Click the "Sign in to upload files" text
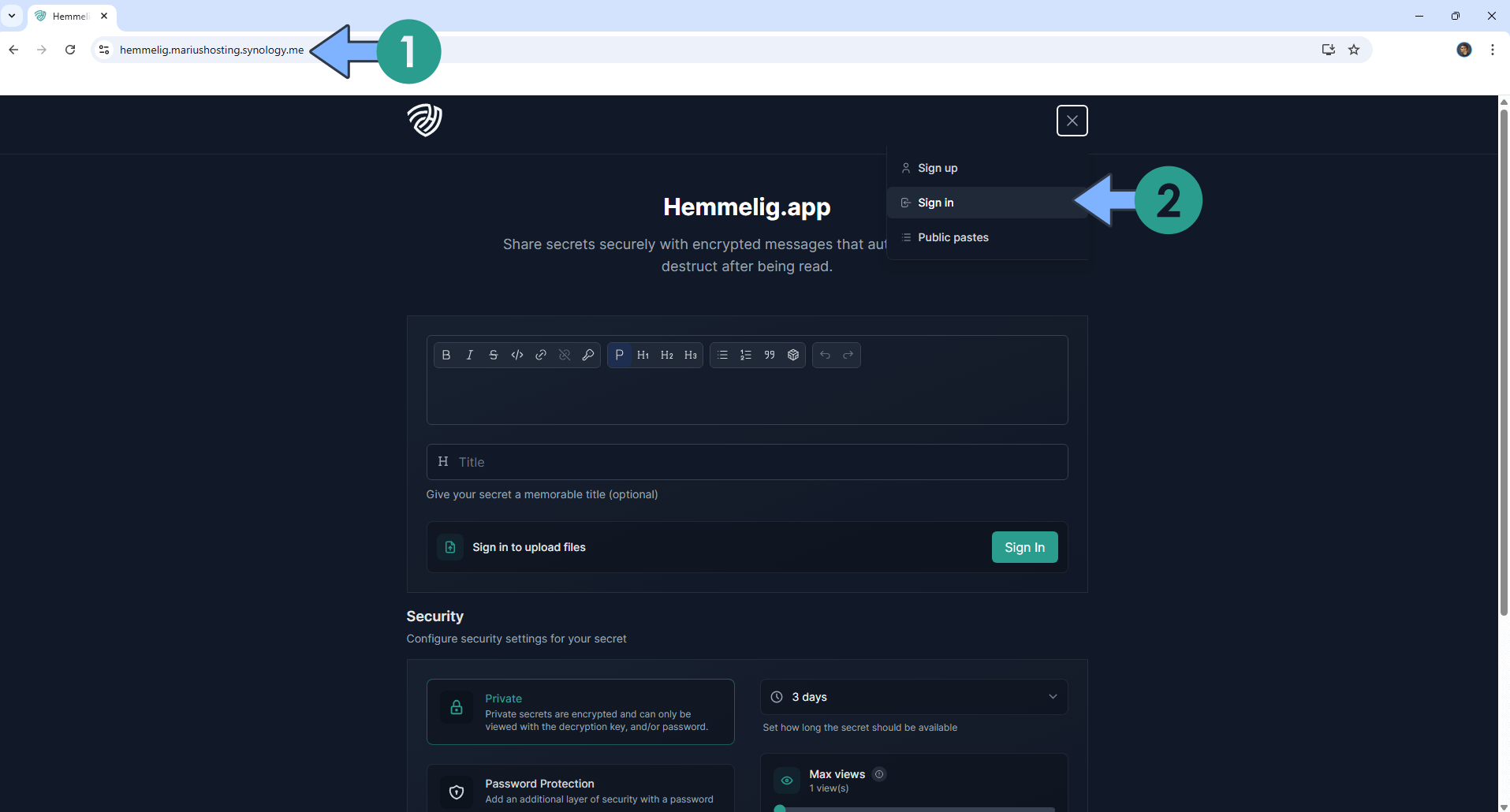Viewport: 1510px width, 812px height. click(x=529, y=547)
